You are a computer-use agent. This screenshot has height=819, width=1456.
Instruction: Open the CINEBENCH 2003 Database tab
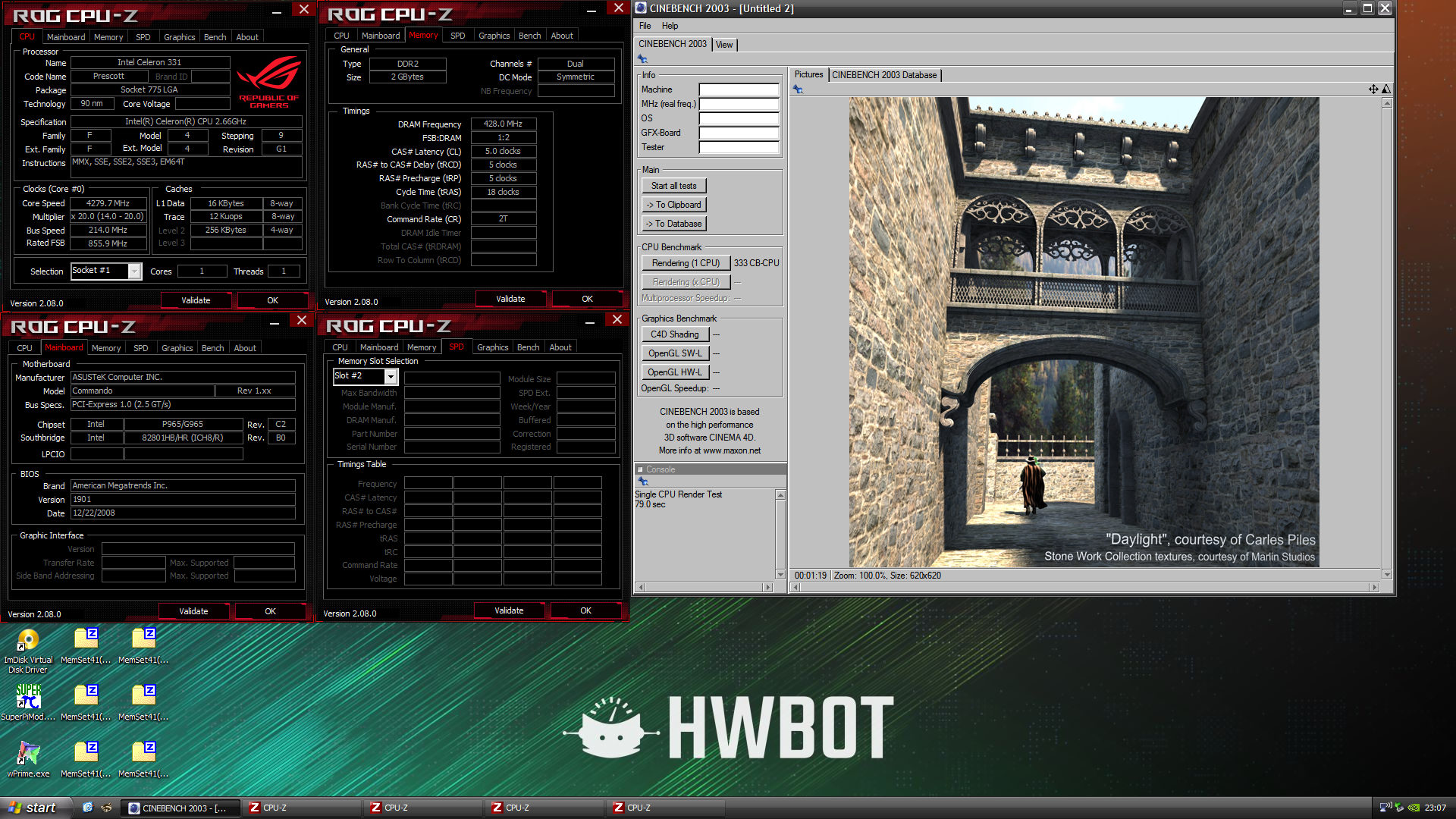click(884, 75)
